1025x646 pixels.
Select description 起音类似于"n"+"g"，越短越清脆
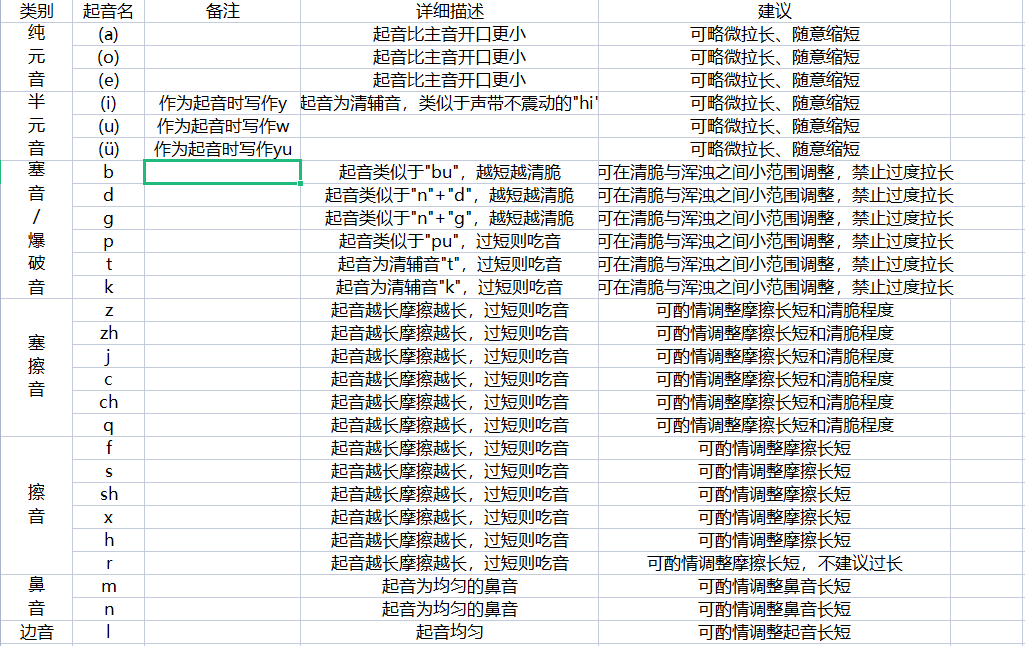coord(449,218)
